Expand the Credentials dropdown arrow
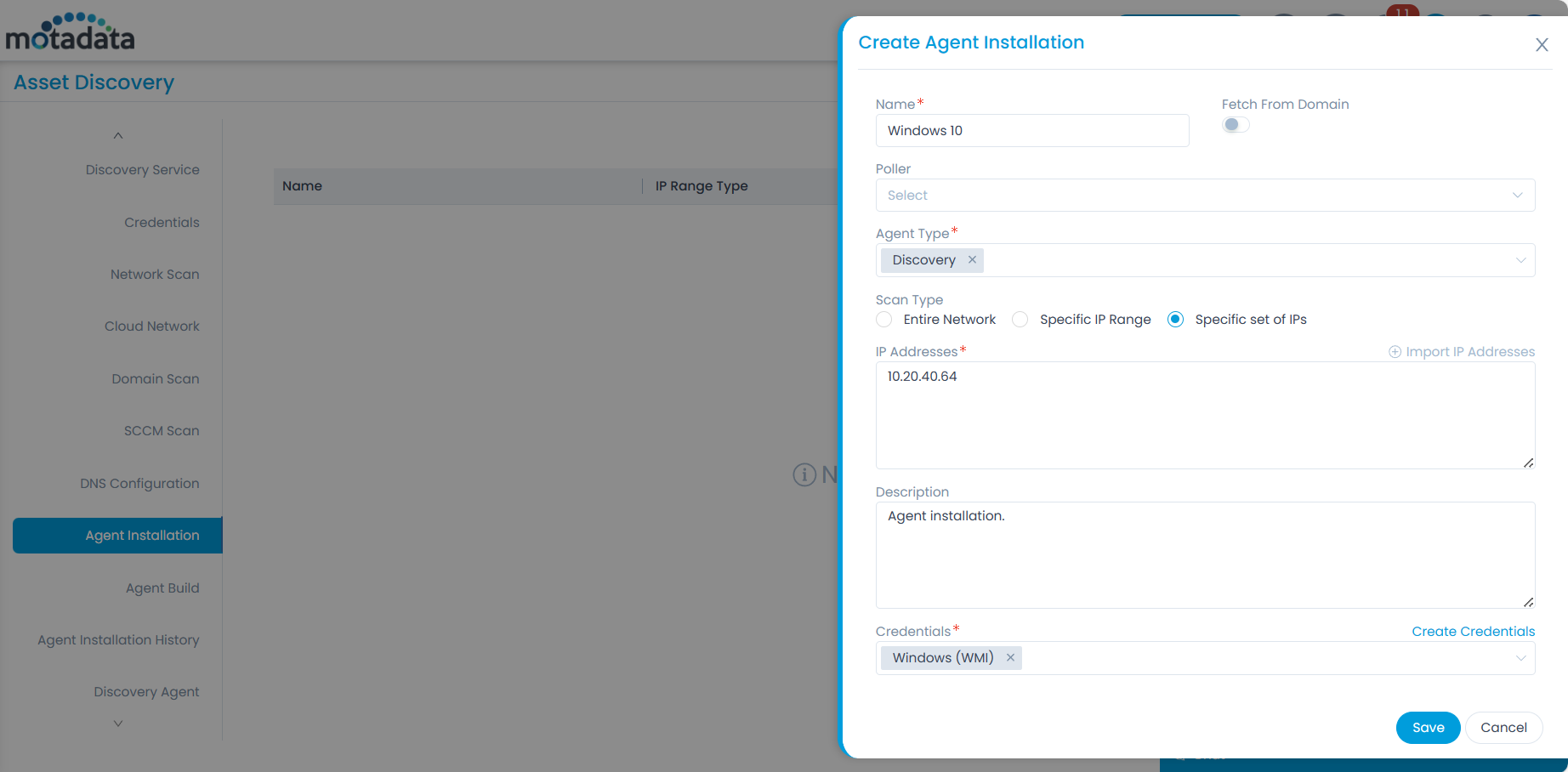Screen dimensions: 1568x772 pos(1520,658)
